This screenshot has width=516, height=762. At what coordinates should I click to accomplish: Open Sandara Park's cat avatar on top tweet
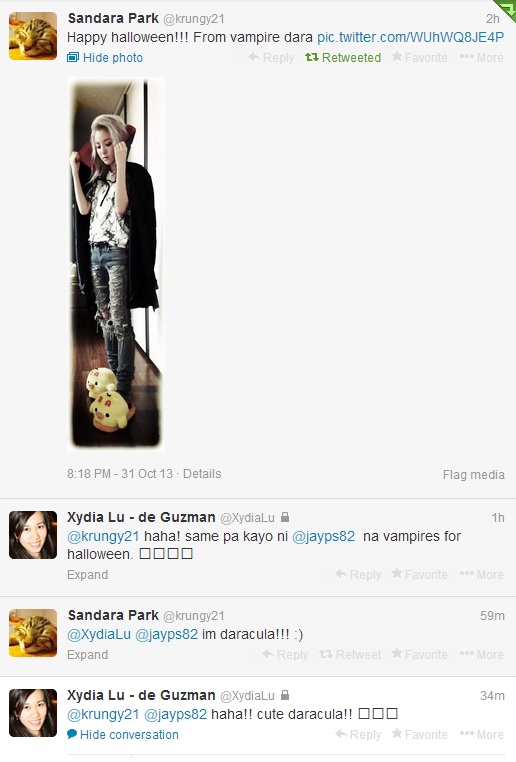click(33, 36)
